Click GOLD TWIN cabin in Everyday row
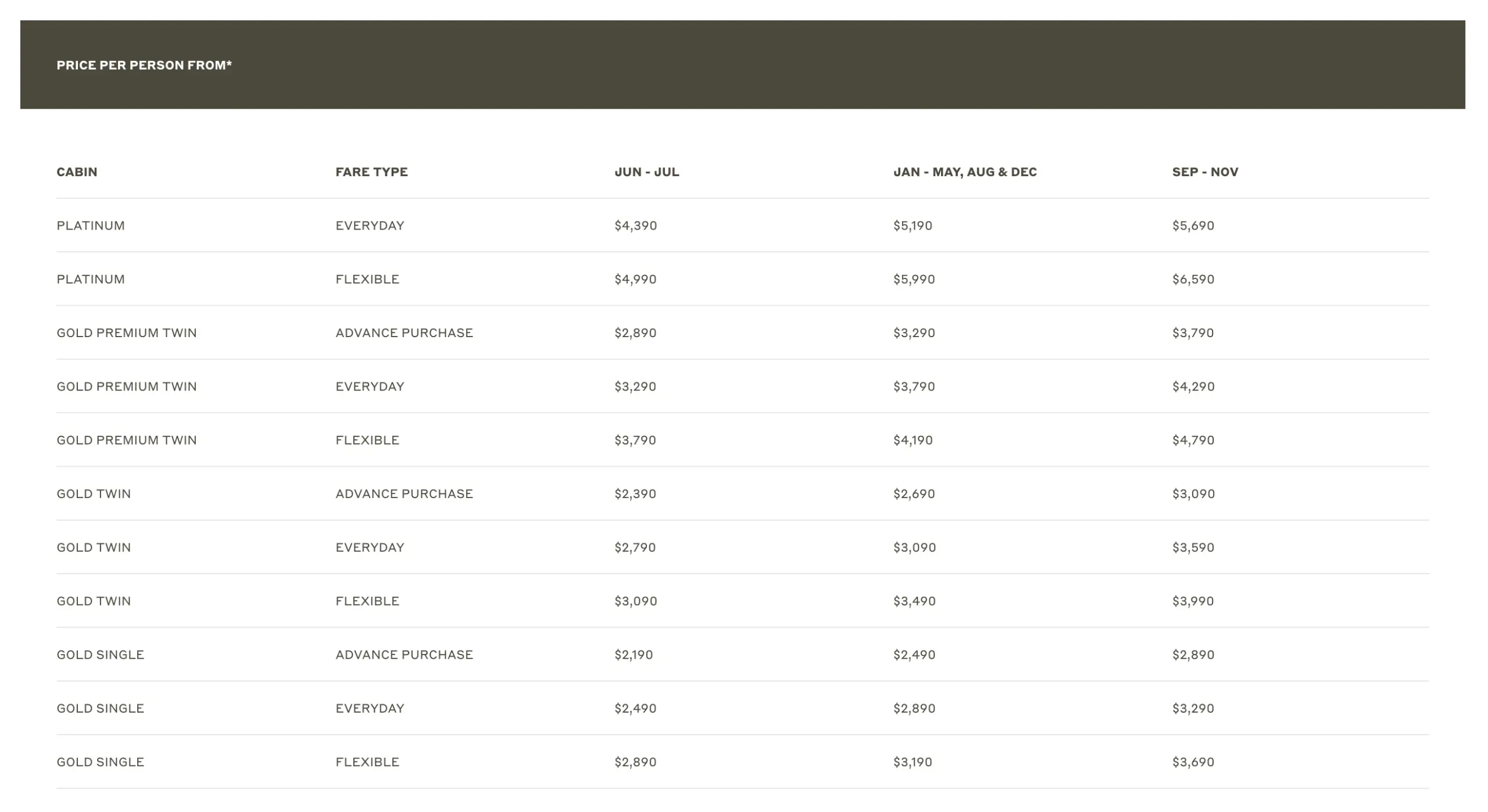Screen dimensions: 1488x812 (94, 548)
